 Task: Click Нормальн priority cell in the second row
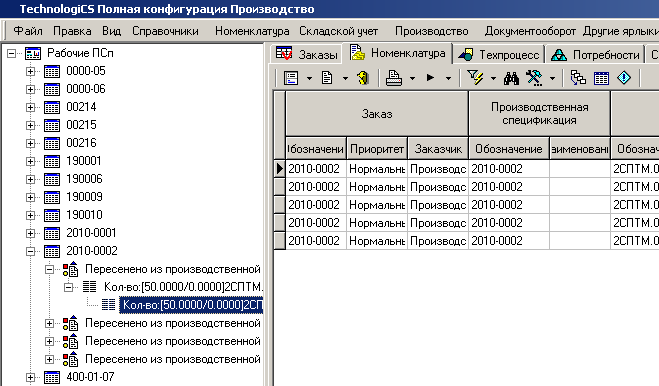coord(377,187)
